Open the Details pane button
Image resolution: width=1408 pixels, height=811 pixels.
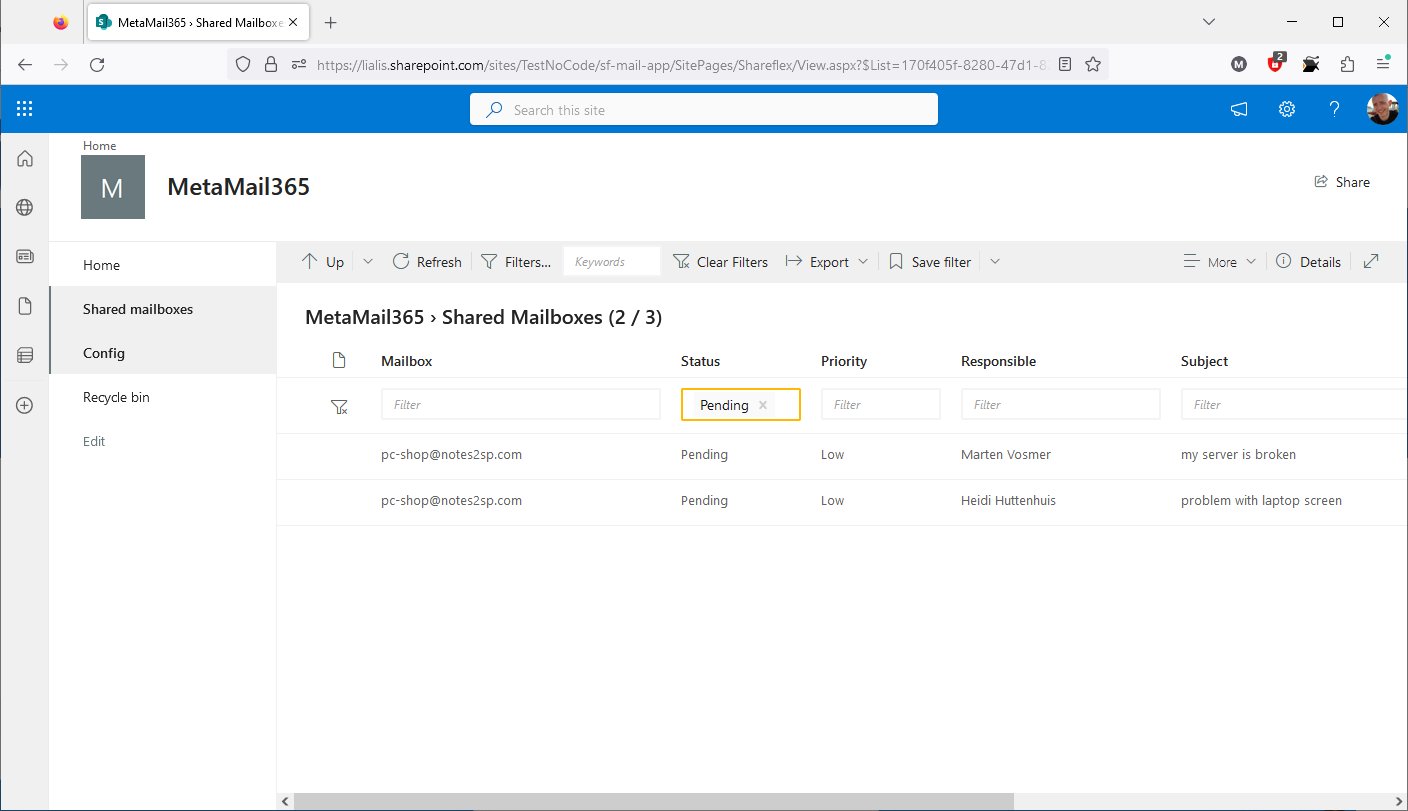click(x=1309, y=262)
